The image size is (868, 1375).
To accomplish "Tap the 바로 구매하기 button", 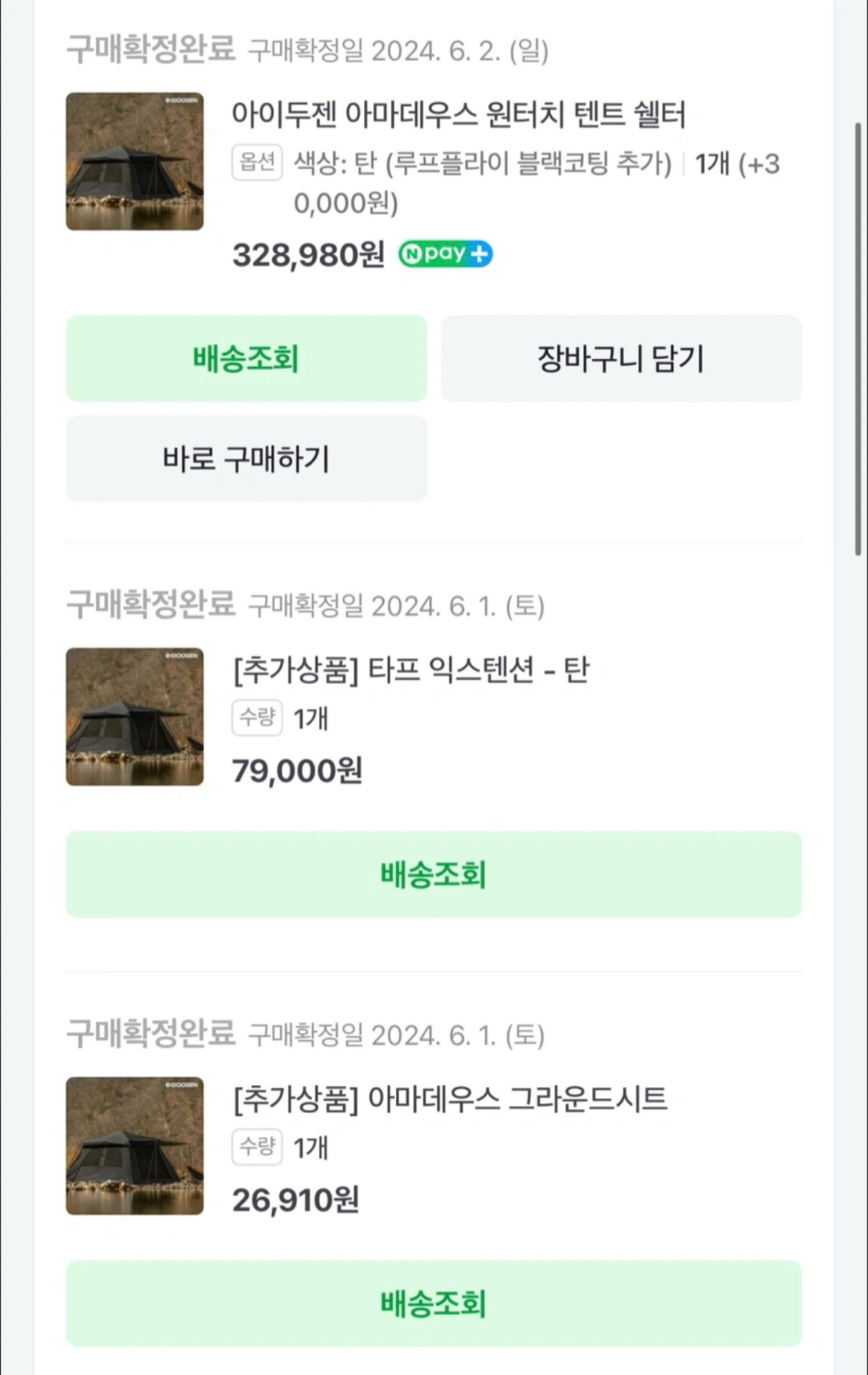I will (x=246, y=459).
